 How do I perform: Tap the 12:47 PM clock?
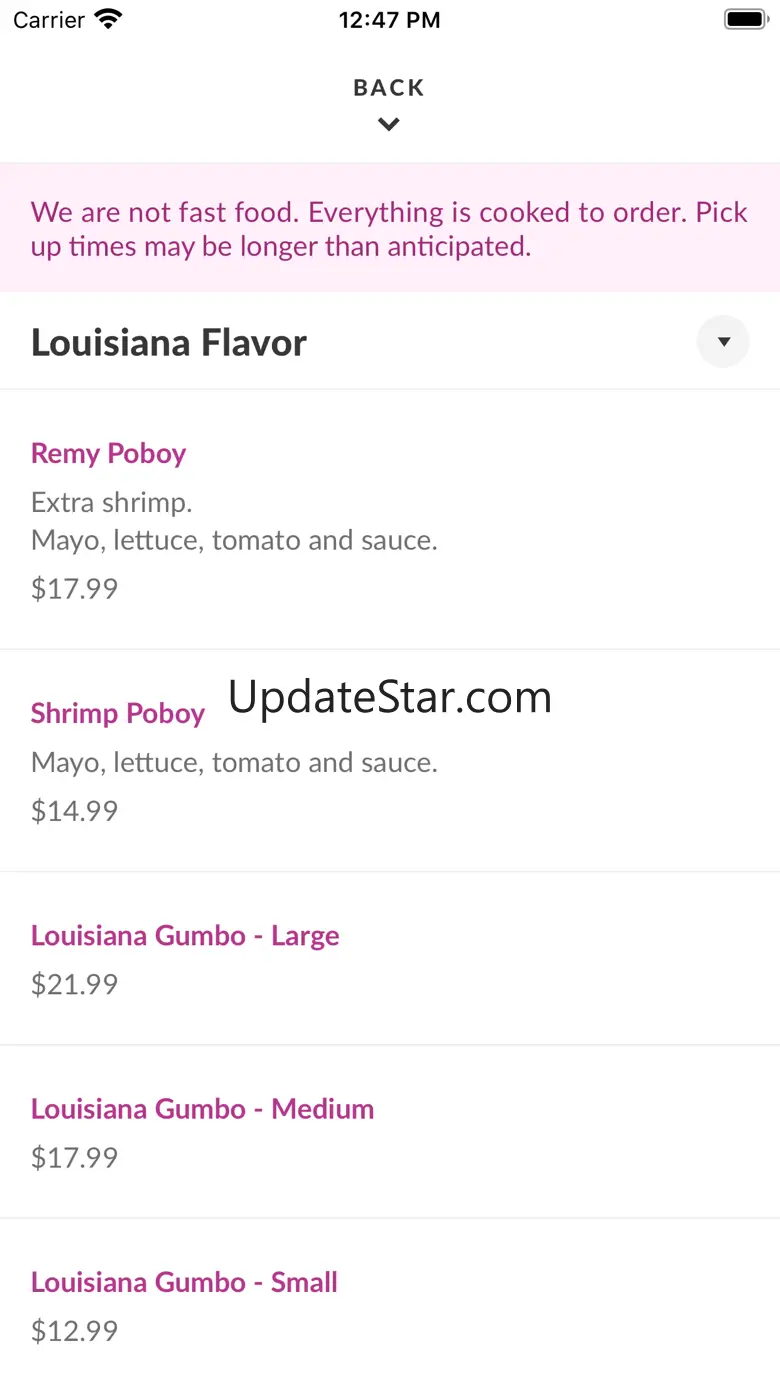pyautogui.click(x=389, y=20)
